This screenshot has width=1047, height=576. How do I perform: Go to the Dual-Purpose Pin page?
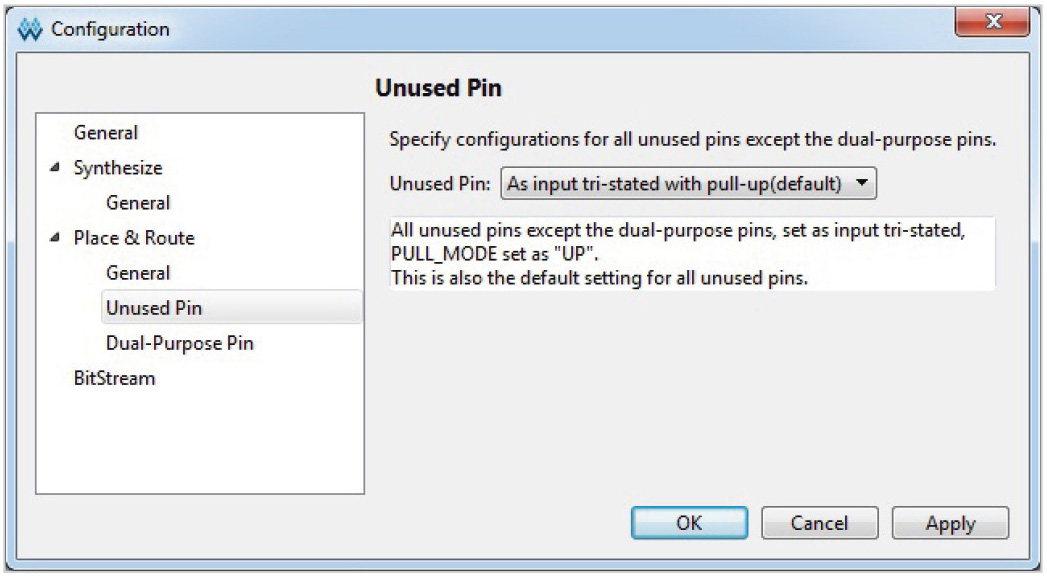tap(180, 343)
